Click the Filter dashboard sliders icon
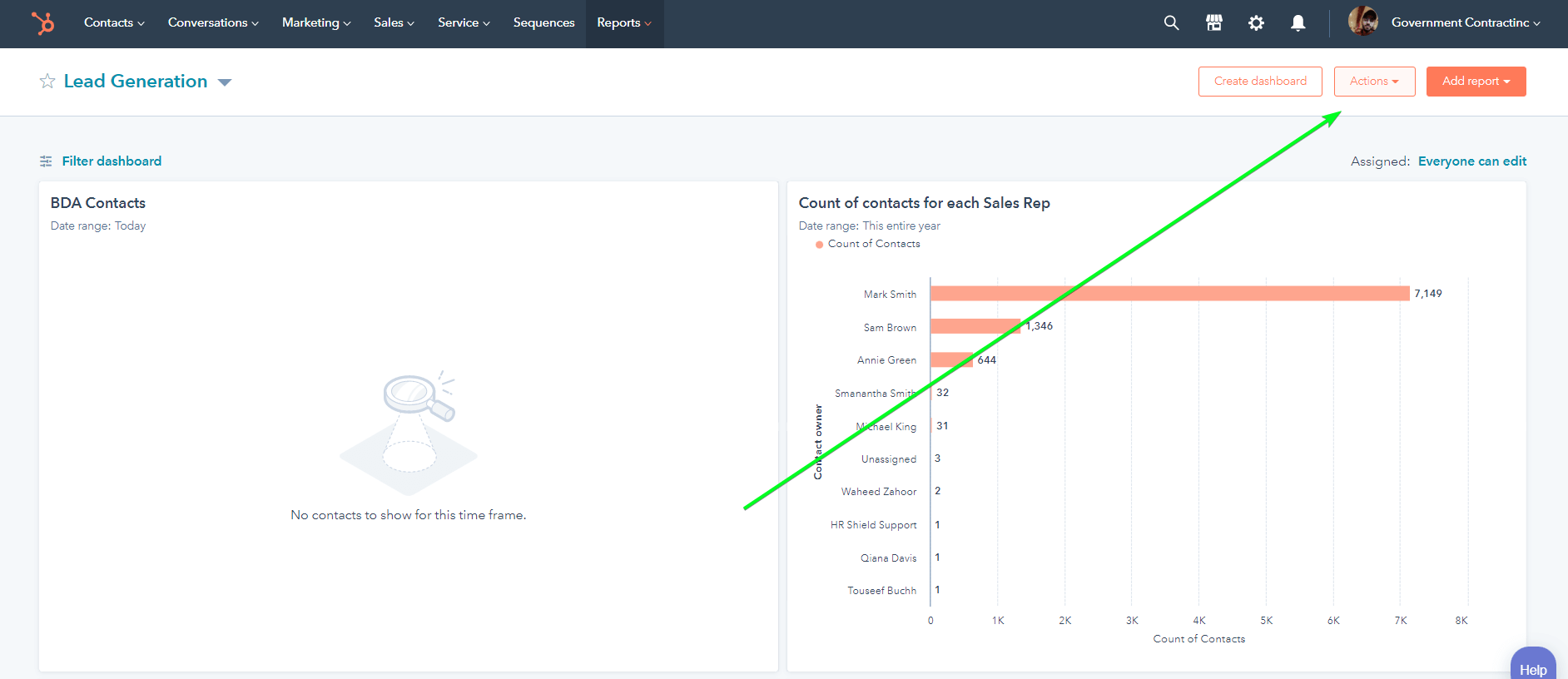The height and width of the screenshot is (679, 1568). pyautogui.click(x=46, y=161)
